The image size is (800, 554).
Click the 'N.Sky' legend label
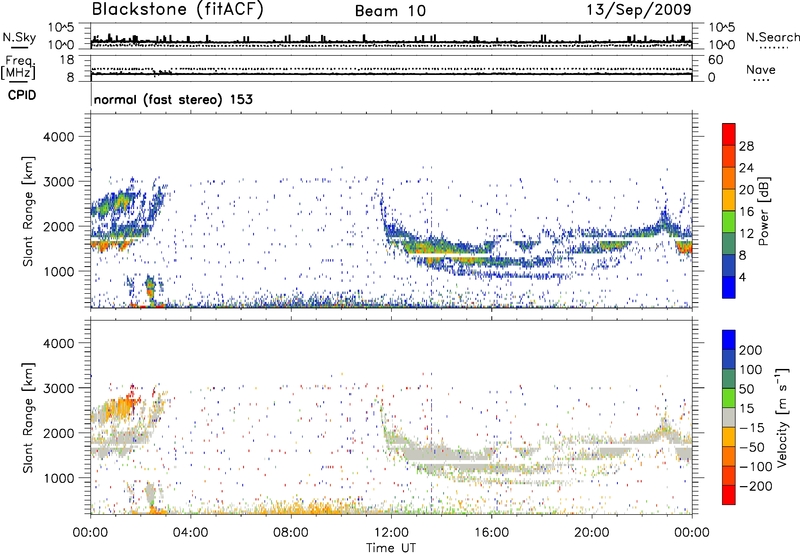tap(19, 37)
